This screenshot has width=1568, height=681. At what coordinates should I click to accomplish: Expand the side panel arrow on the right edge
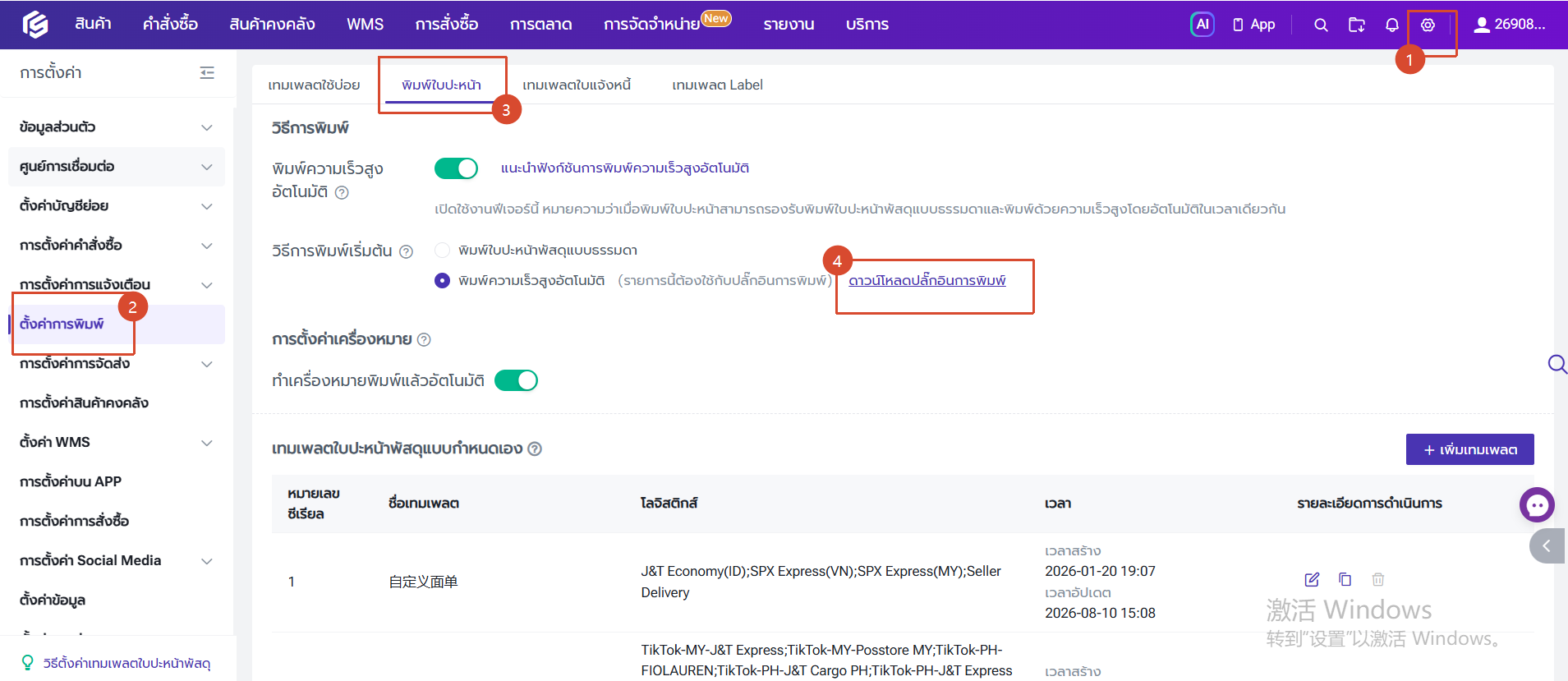point(1547,545)
